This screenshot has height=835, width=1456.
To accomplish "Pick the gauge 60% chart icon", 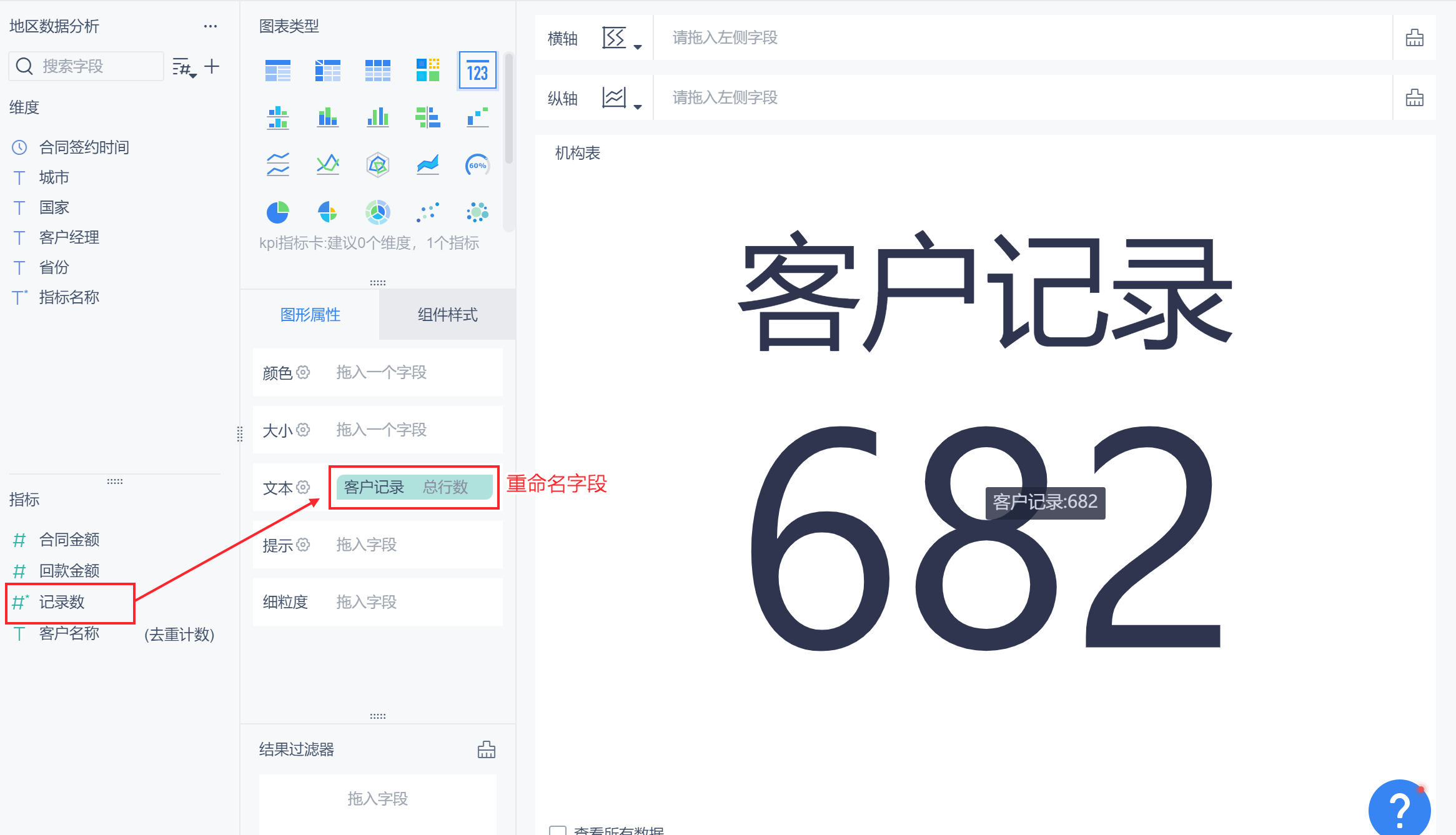I will point(477,165).
